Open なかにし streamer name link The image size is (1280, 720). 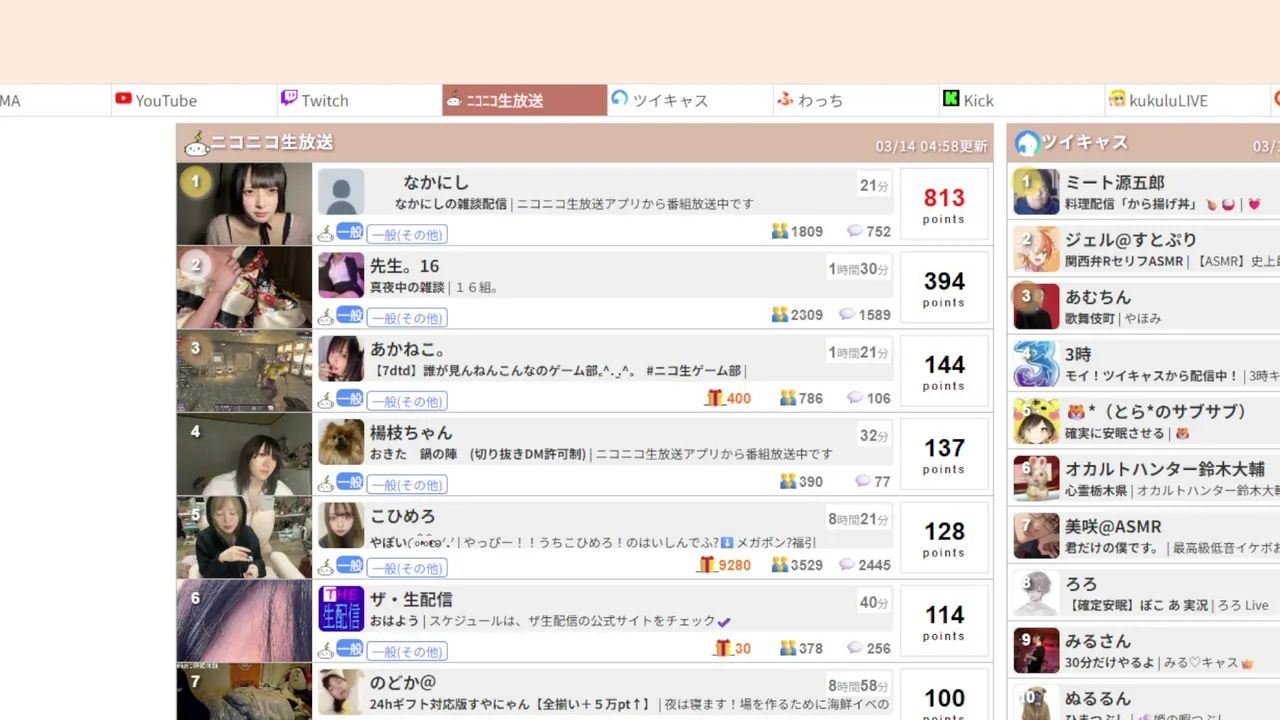436,182
